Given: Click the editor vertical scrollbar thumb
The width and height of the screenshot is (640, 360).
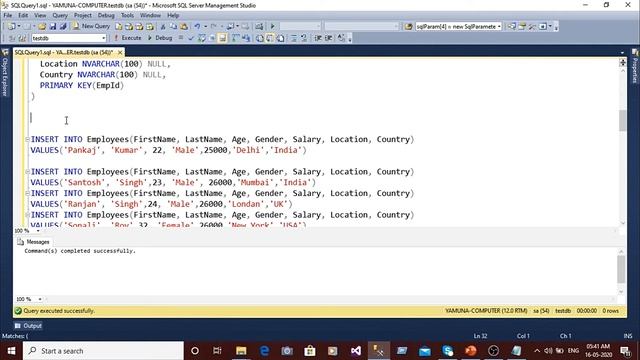Looking at the screenshot, I should pos(622,120).
